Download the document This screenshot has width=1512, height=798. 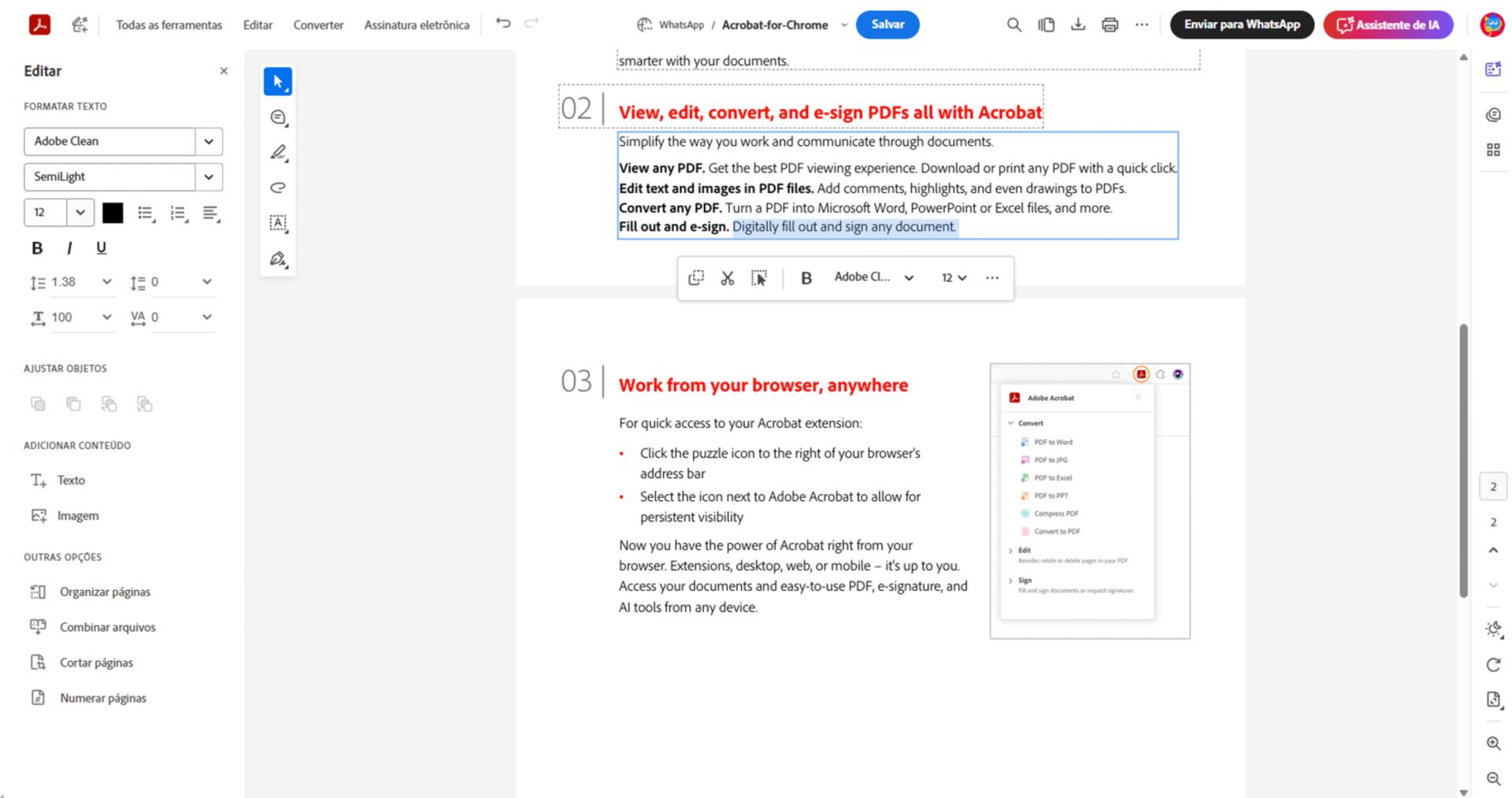point(1078,25)
